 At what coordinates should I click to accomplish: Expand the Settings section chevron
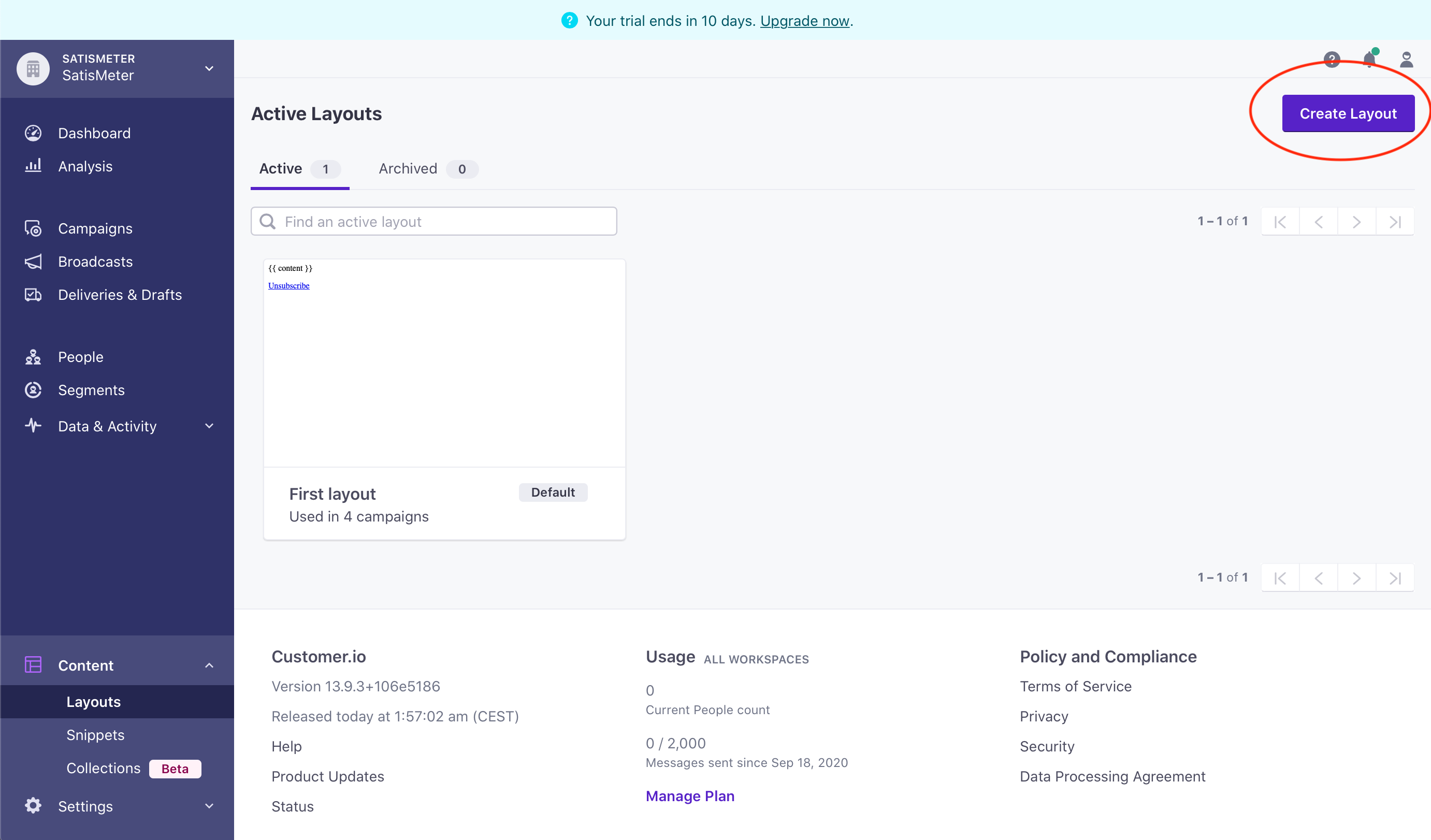click(x=209, y=806)
